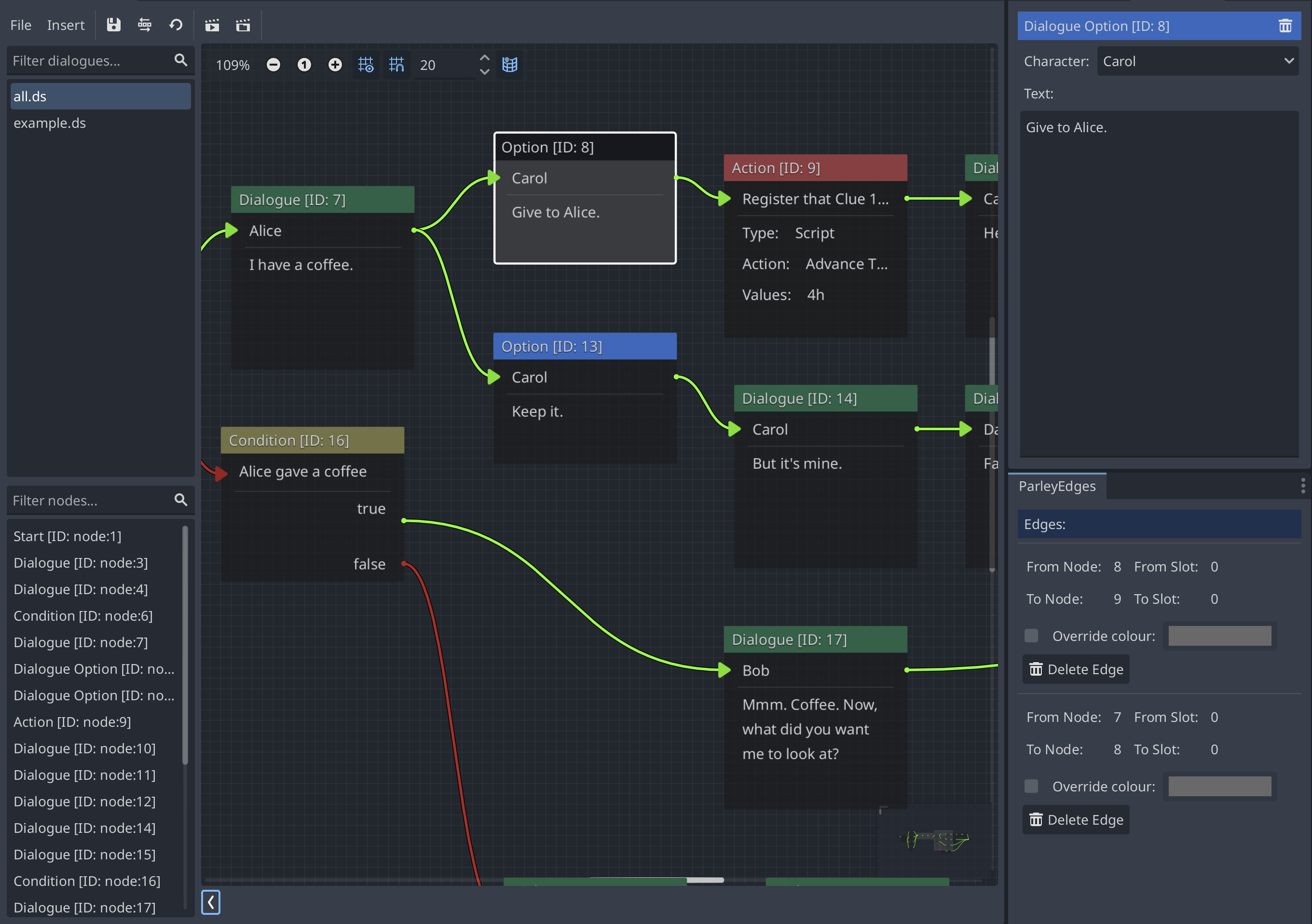Pick the Override colour swatch for the first edge

pos(1219,636)
